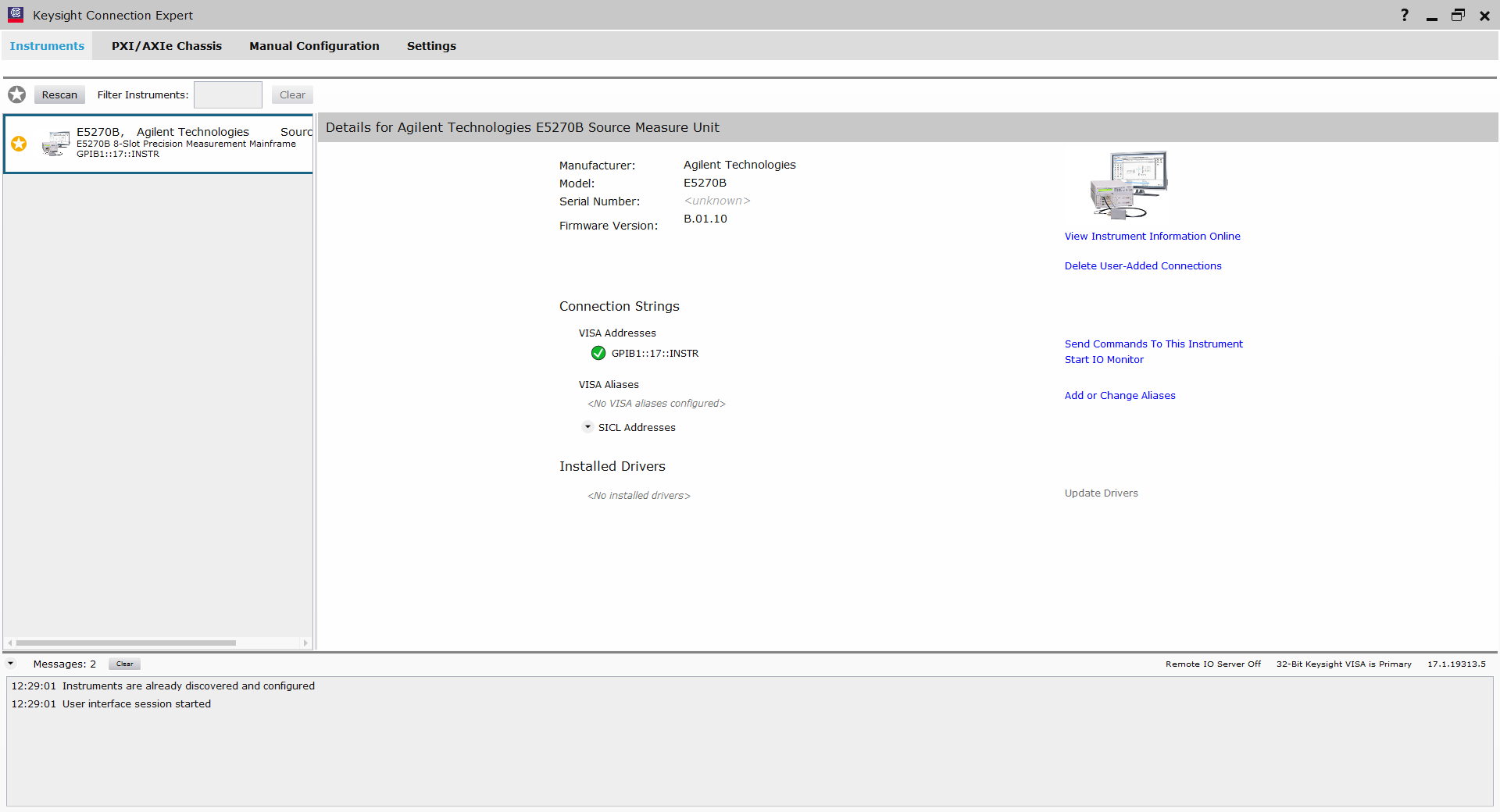Viewport: 1500px width, 812px height.
Task: Click Start IO Monitor link
Action: click(x=1104, y=359)
